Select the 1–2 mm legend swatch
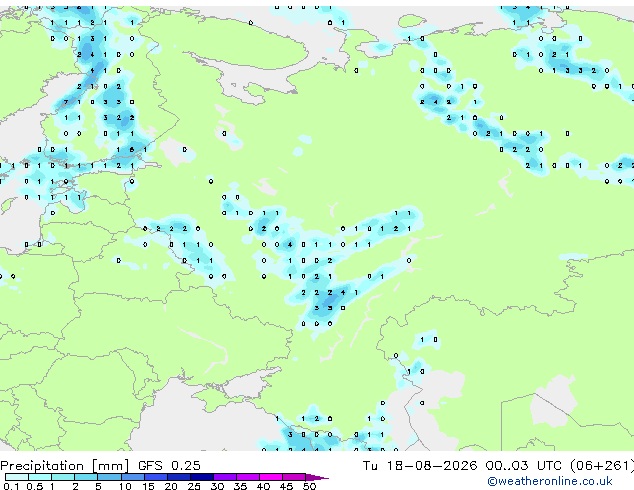 click(x=63, y=477)
